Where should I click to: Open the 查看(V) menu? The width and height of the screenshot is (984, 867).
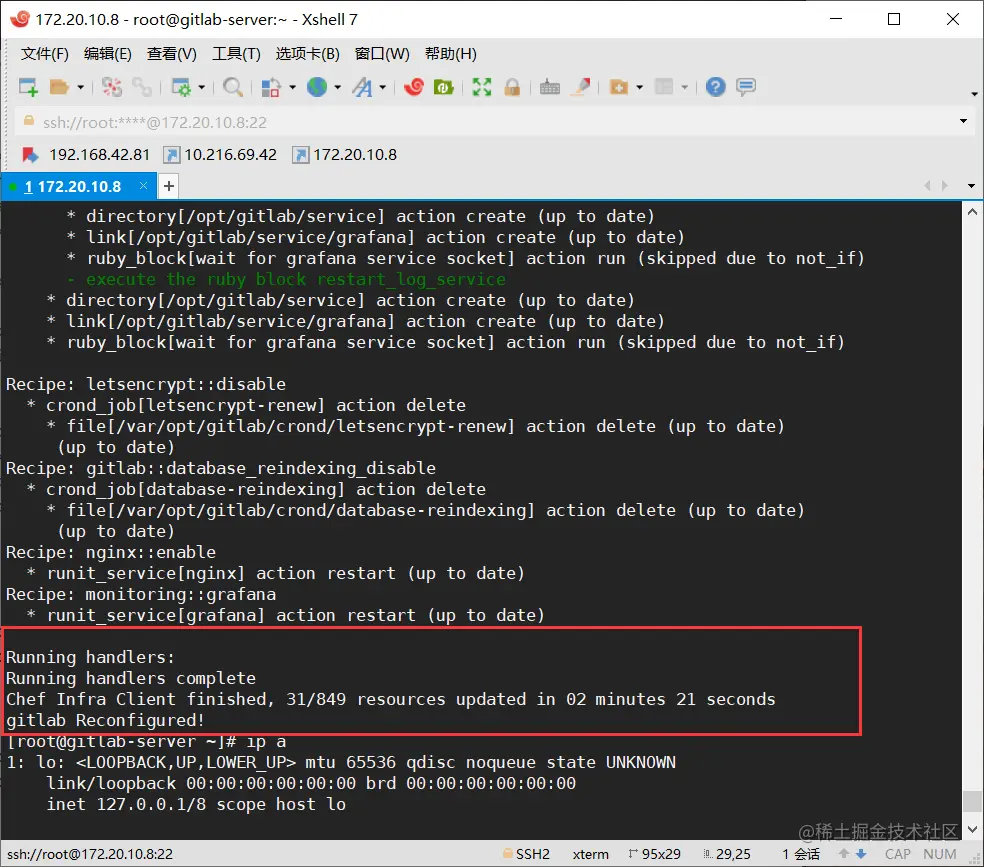coord(171,54)
